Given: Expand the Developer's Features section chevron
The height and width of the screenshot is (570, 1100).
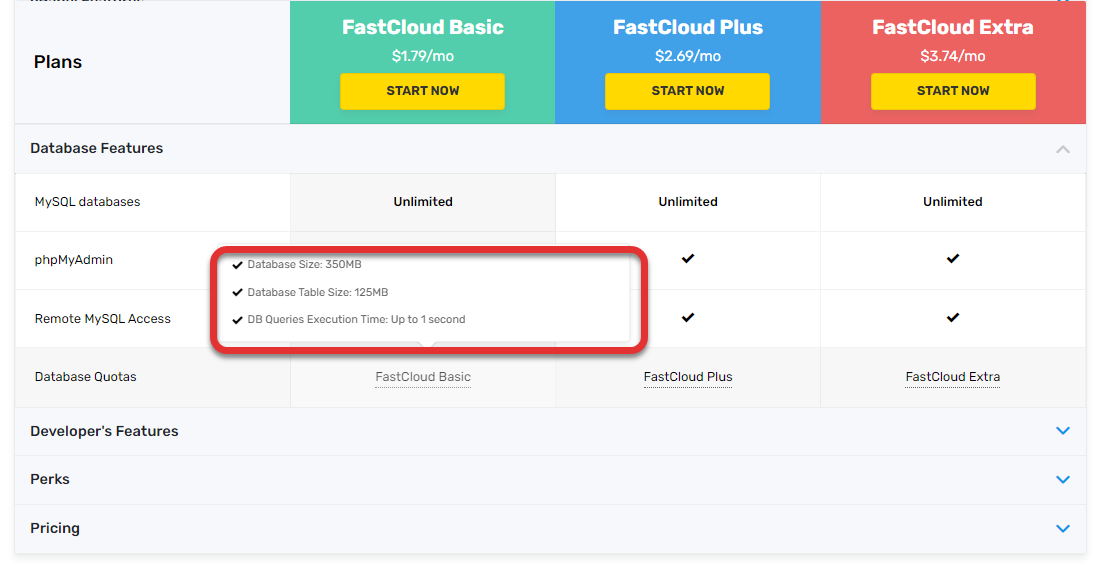Looking at the screenshot, I should [1063, 430].
